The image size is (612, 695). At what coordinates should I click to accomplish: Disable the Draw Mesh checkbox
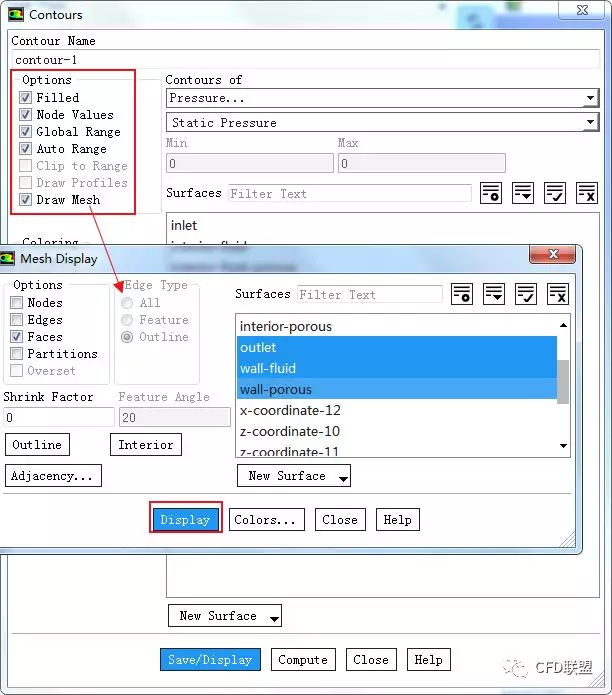point(26,200)
